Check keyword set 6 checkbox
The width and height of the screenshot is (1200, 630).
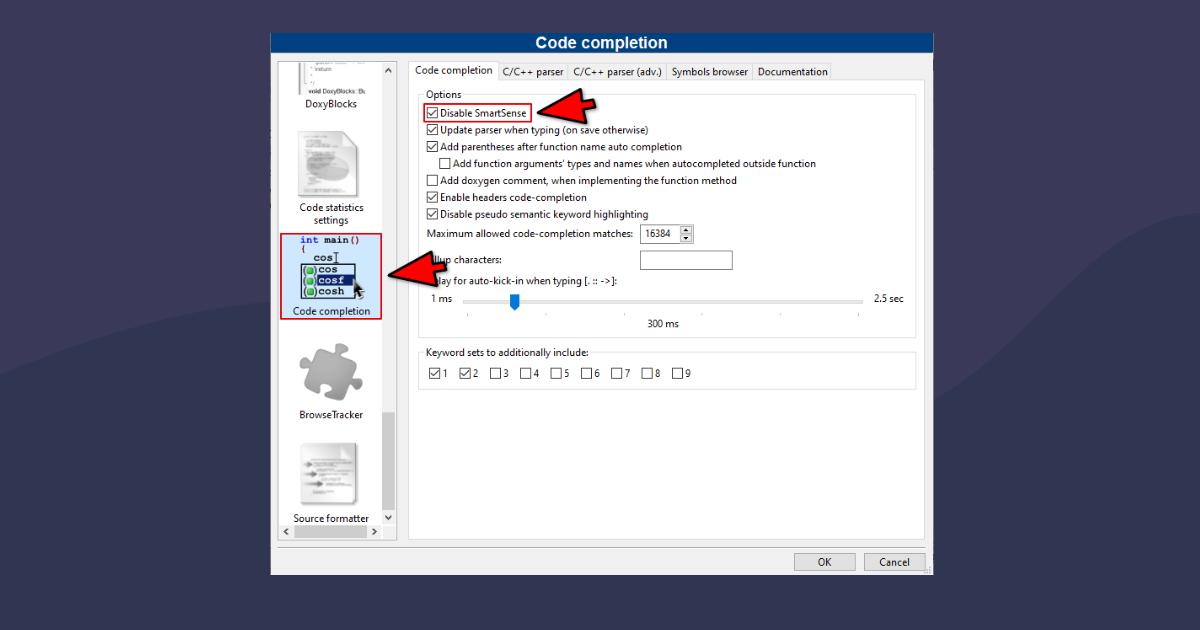pos(586,374)
